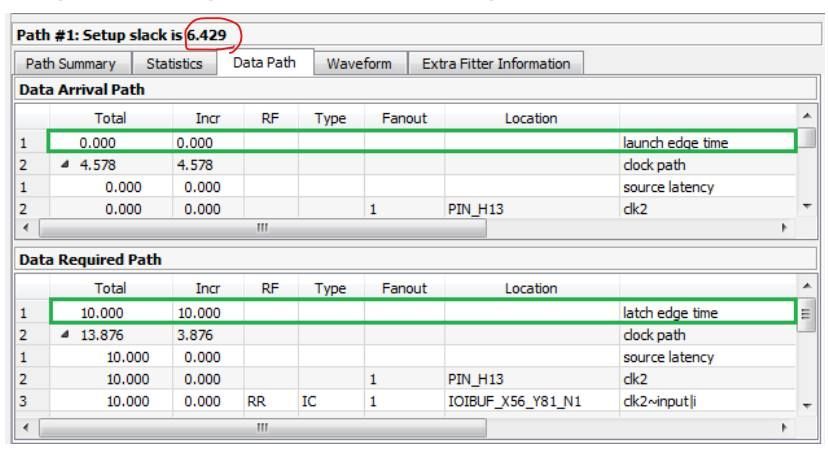The height and width of the screenshot is (449, 828).
Task: Click the Data Arrival Path horizontal scrollbar thumb
Action: coord(262,228)
